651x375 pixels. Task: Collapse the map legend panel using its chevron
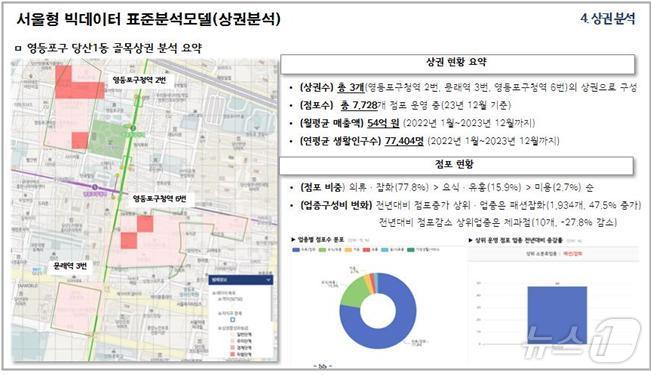click(268, 280)
